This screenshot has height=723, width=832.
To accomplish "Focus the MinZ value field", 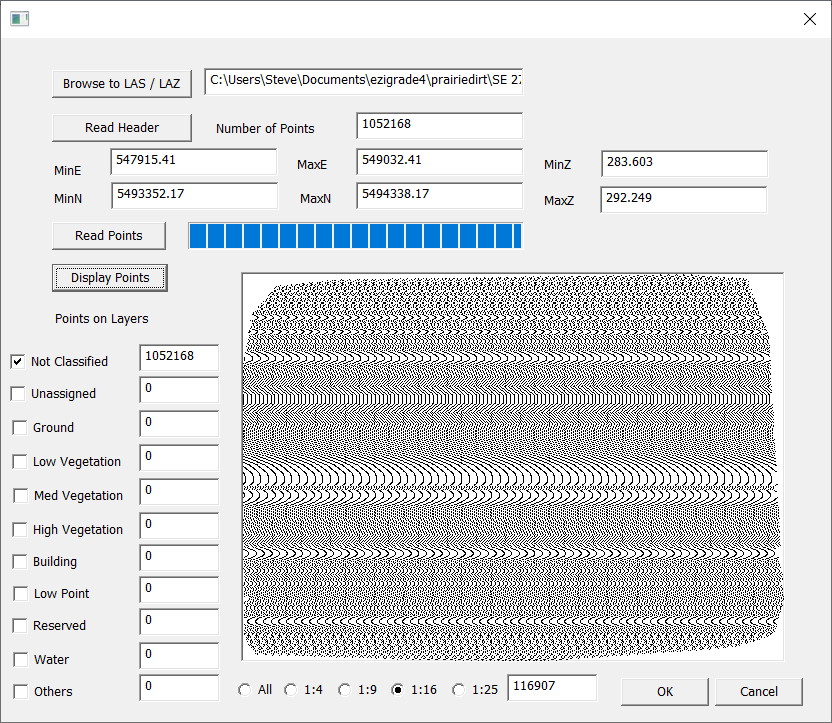I will pos(684,163).
